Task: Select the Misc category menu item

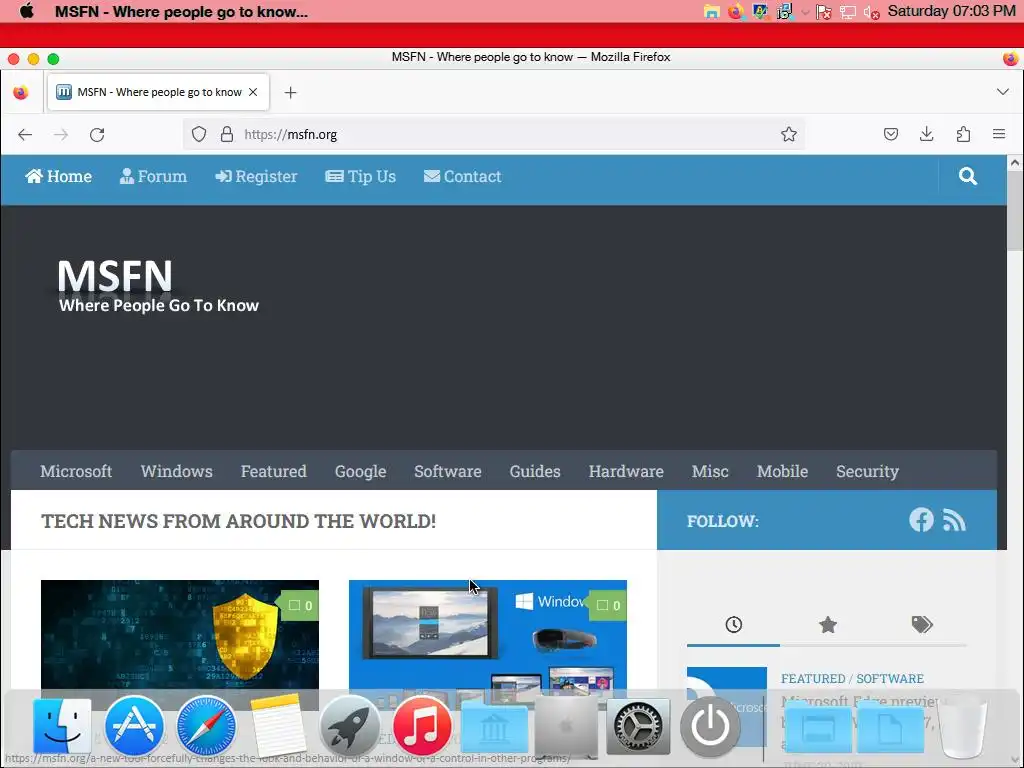Action: (710, 472)
